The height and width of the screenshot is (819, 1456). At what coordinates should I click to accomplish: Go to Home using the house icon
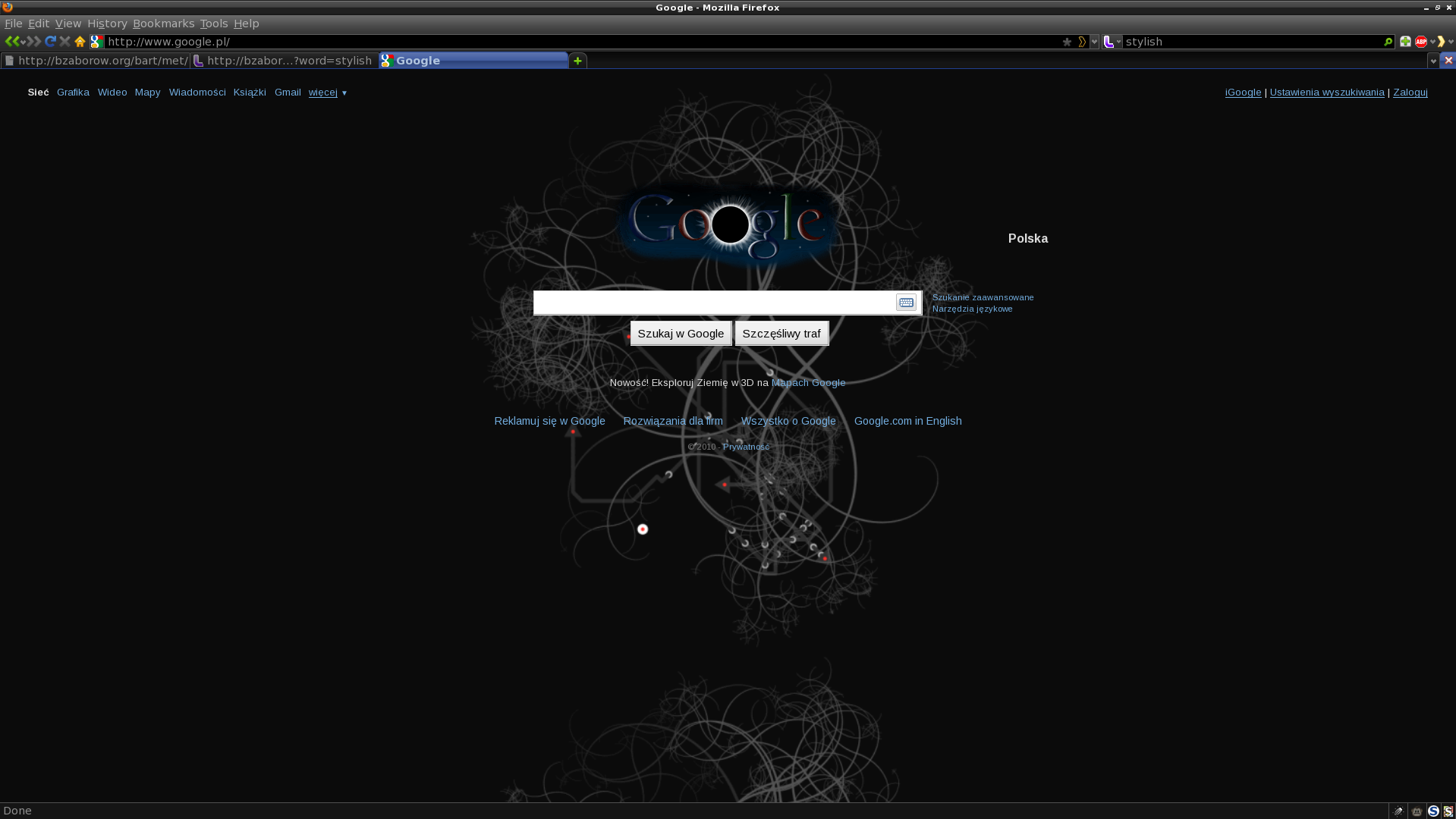(80, 42)
